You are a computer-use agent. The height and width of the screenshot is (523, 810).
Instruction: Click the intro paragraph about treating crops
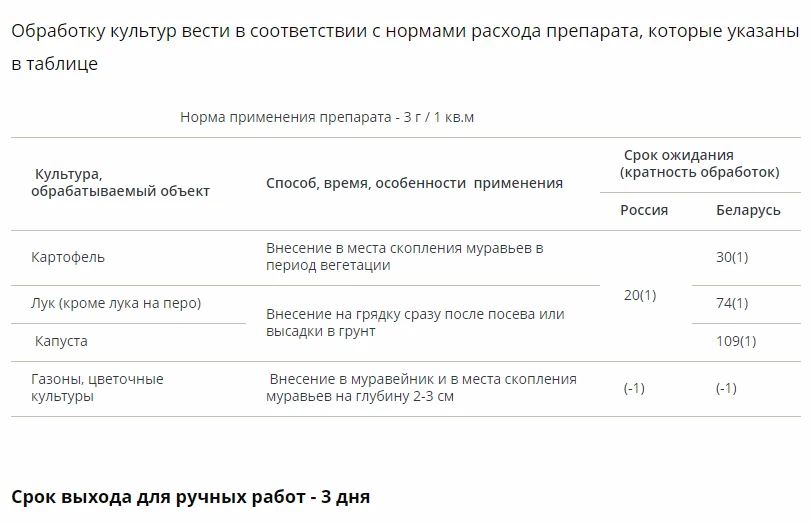tap(404, 47)
